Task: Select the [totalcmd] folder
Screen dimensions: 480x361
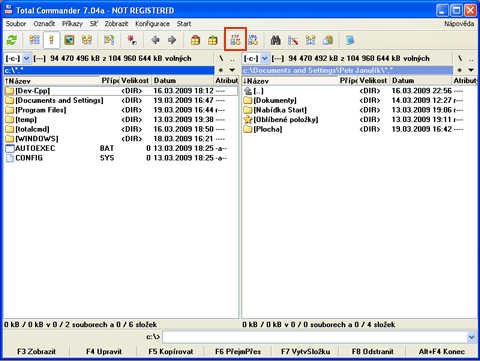Action: point(121,129)
